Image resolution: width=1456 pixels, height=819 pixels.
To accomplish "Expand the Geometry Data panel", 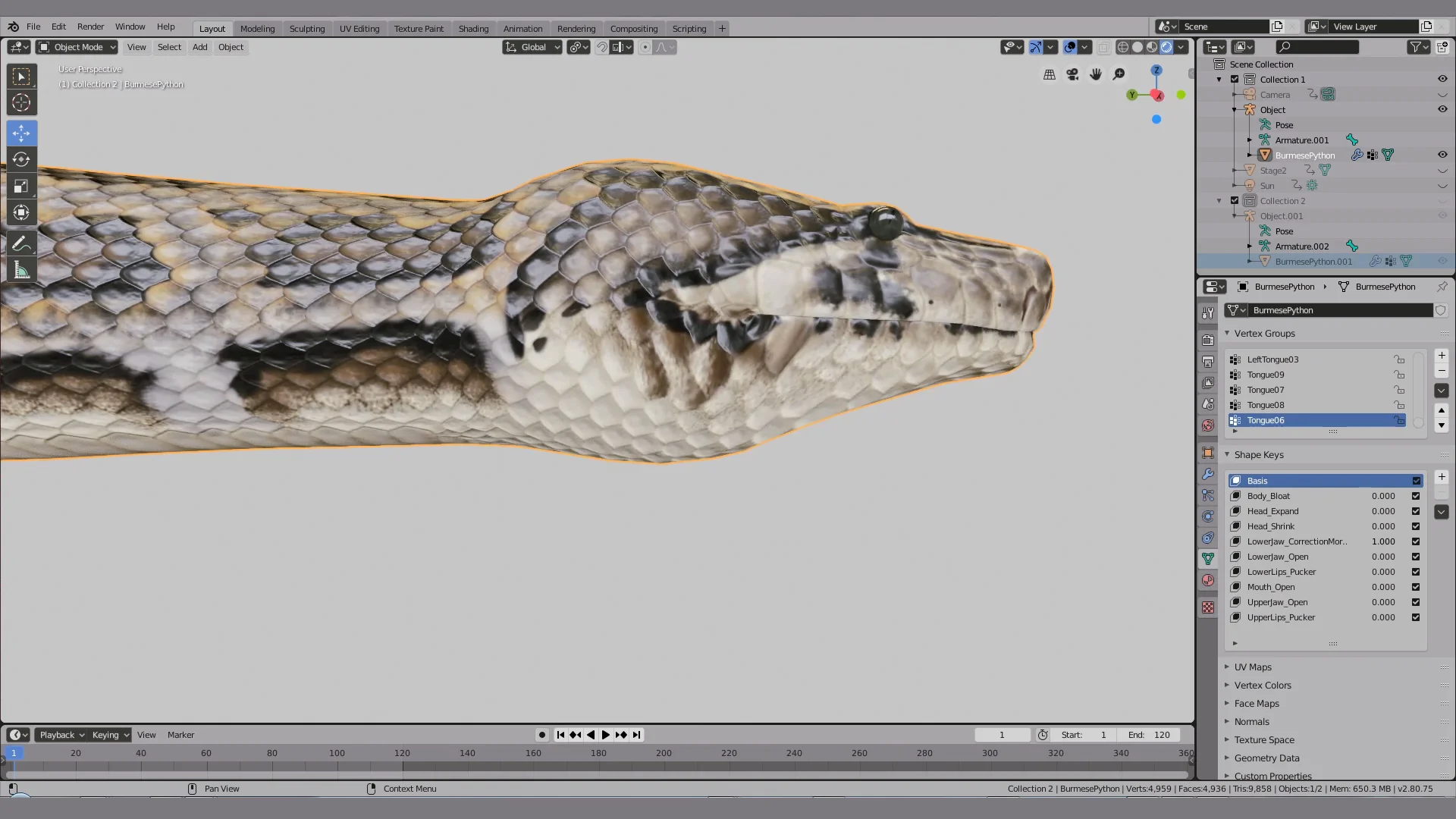I will click(1266, 758).
